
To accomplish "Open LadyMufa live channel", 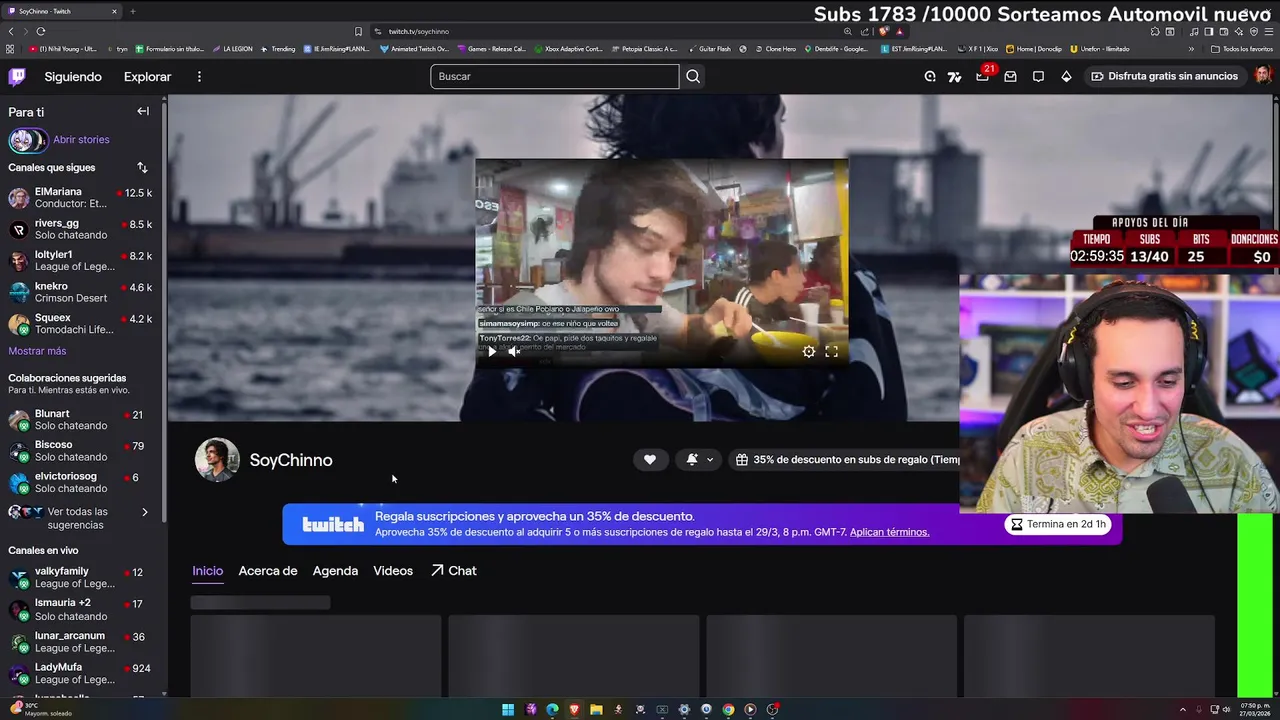I will [x=80, y=673].
